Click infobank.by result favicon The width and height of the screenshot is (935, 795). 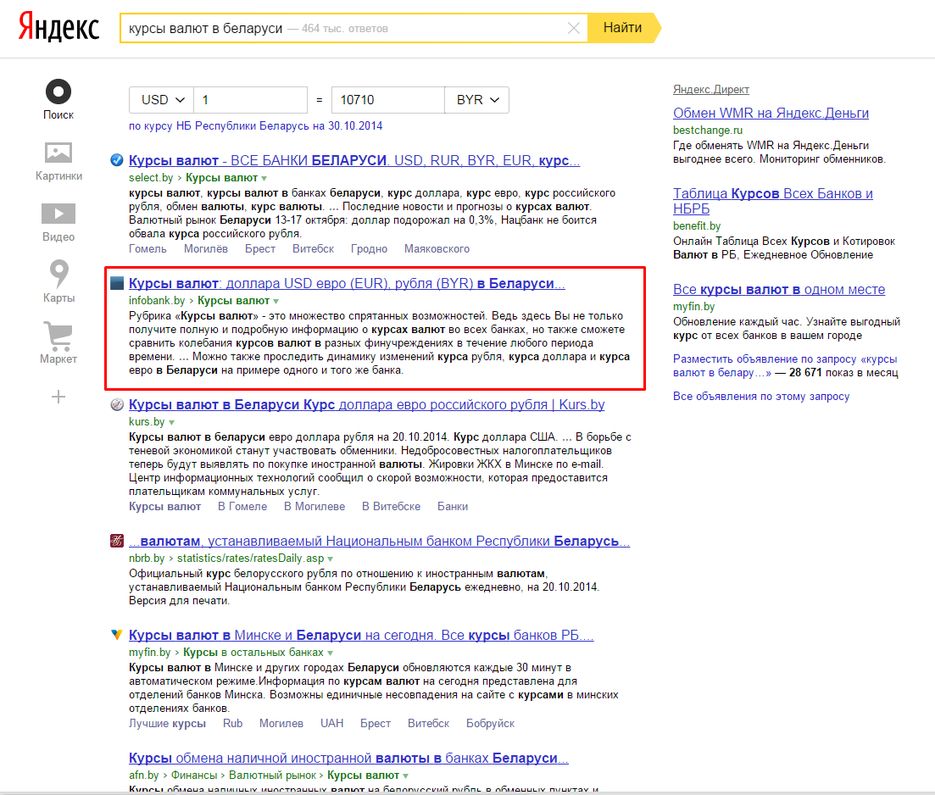pos(117,283)
